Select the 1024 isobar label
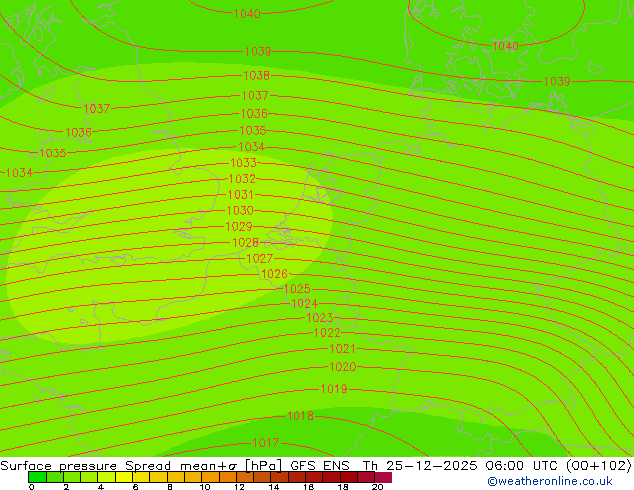Viewport: 634px width, 490px height. click(x=304, y=303)
